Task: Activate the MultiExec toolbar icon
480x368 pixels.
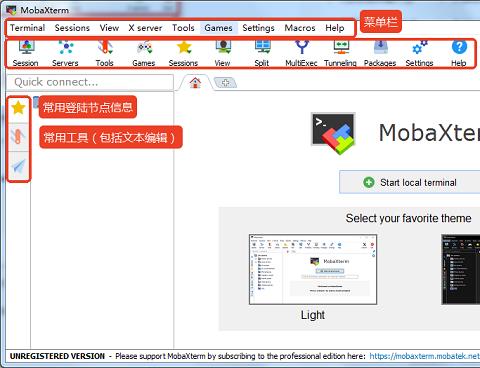Action: pyautogui.click(x=301, y=53)
